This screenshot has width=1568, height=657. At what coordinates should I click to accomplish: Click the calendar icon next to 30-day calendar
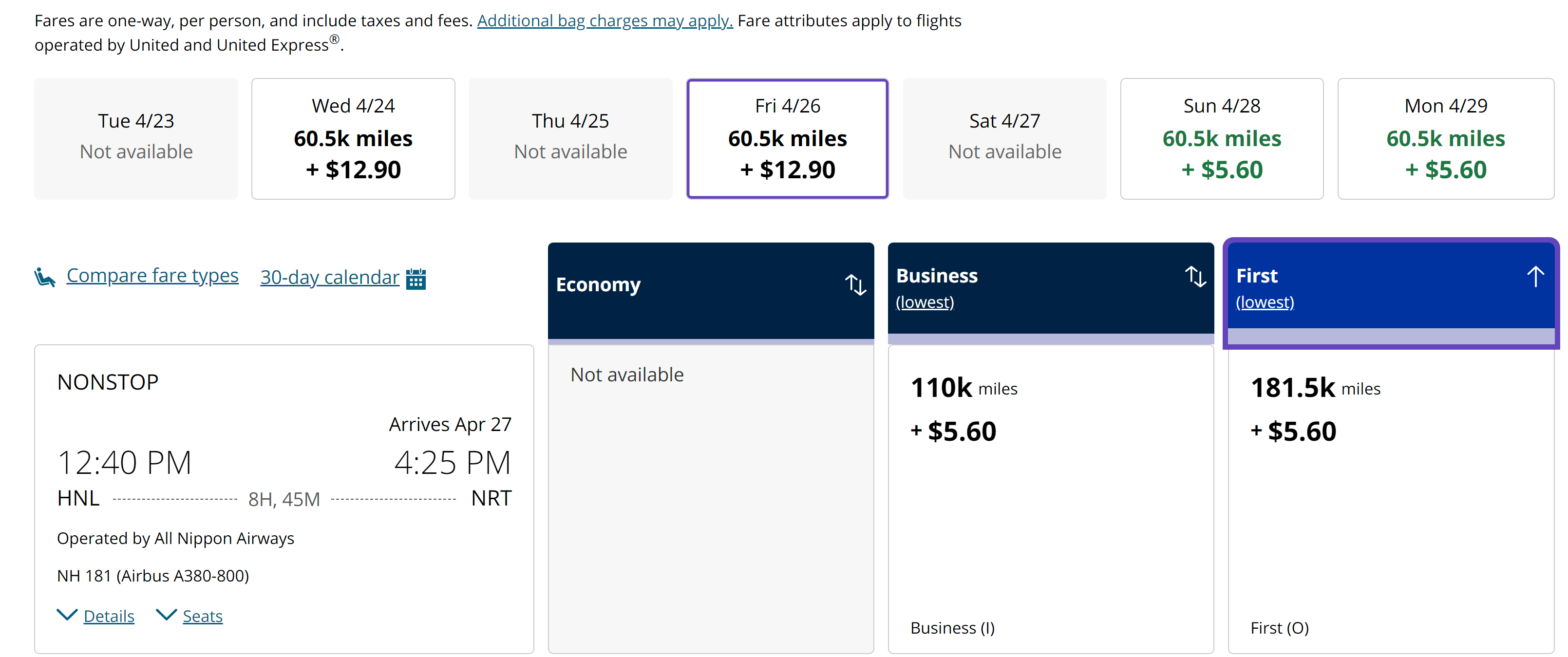(x=416, y=279)
